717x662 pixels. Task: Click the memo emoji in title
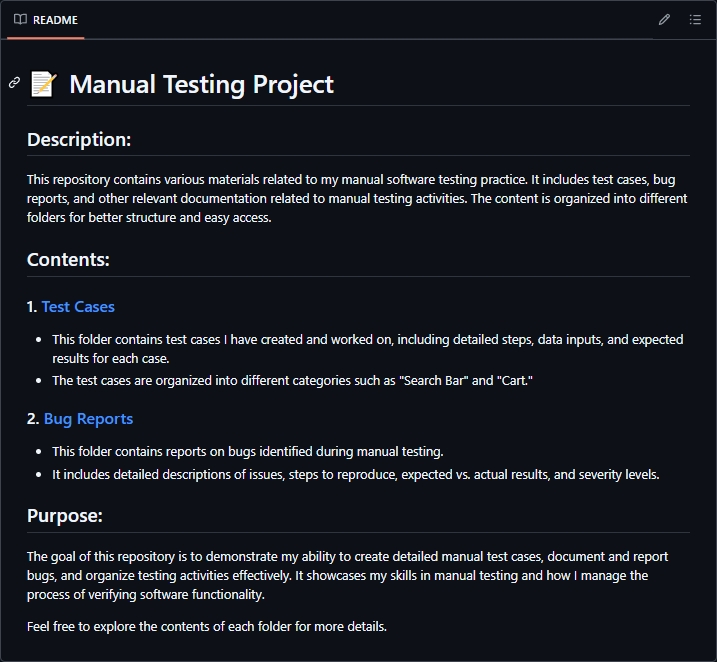point(43,84)
